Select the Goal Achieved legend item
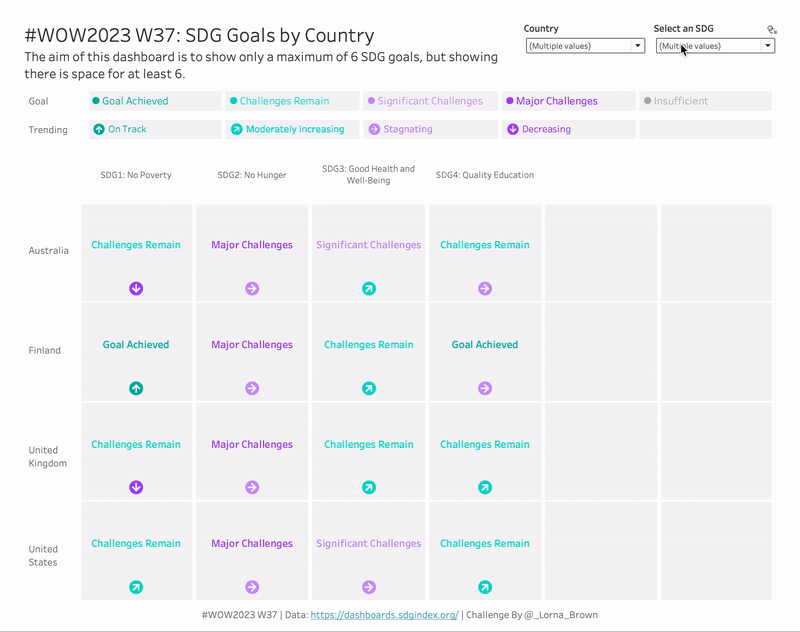Image resolution: width=800 pixels, height=632 pixels. [135, 101]
